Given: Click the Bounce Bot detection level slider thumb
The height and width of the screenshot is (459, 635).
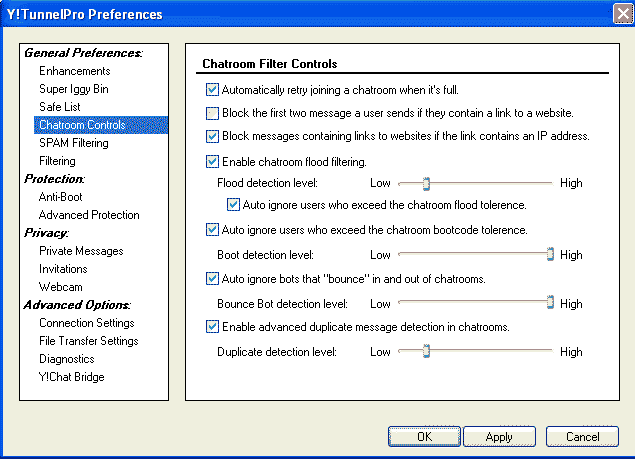Looking at the screenshot, I should point(550,302).
